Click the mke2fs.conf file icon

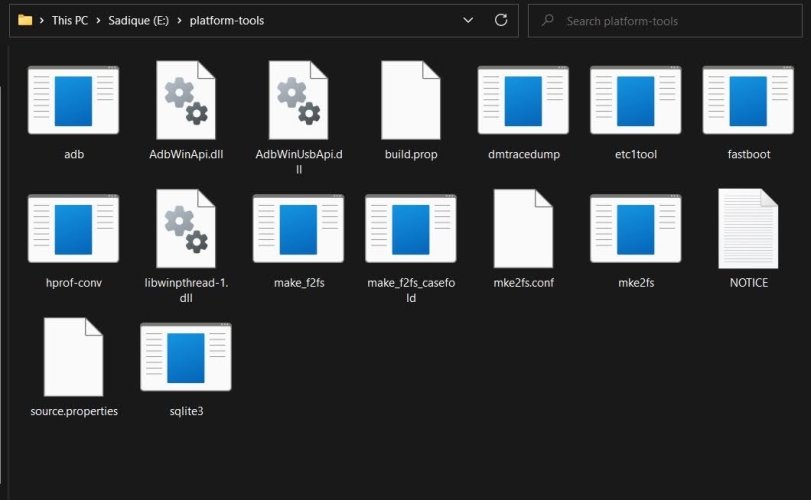point(523,228)
